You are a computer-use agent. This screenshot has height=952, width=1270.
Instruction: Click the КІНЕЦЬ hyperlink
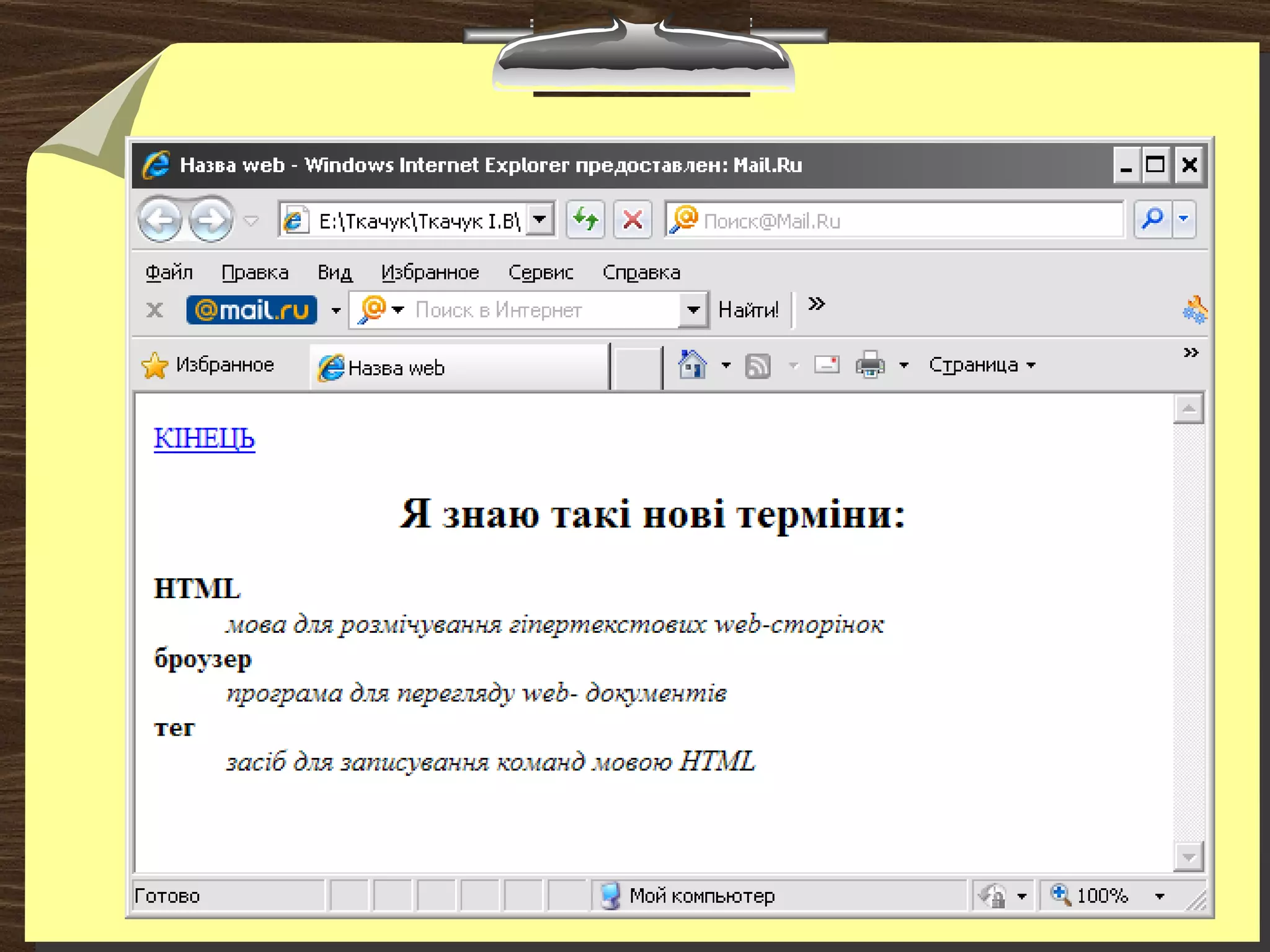click(x=204, y=438)
